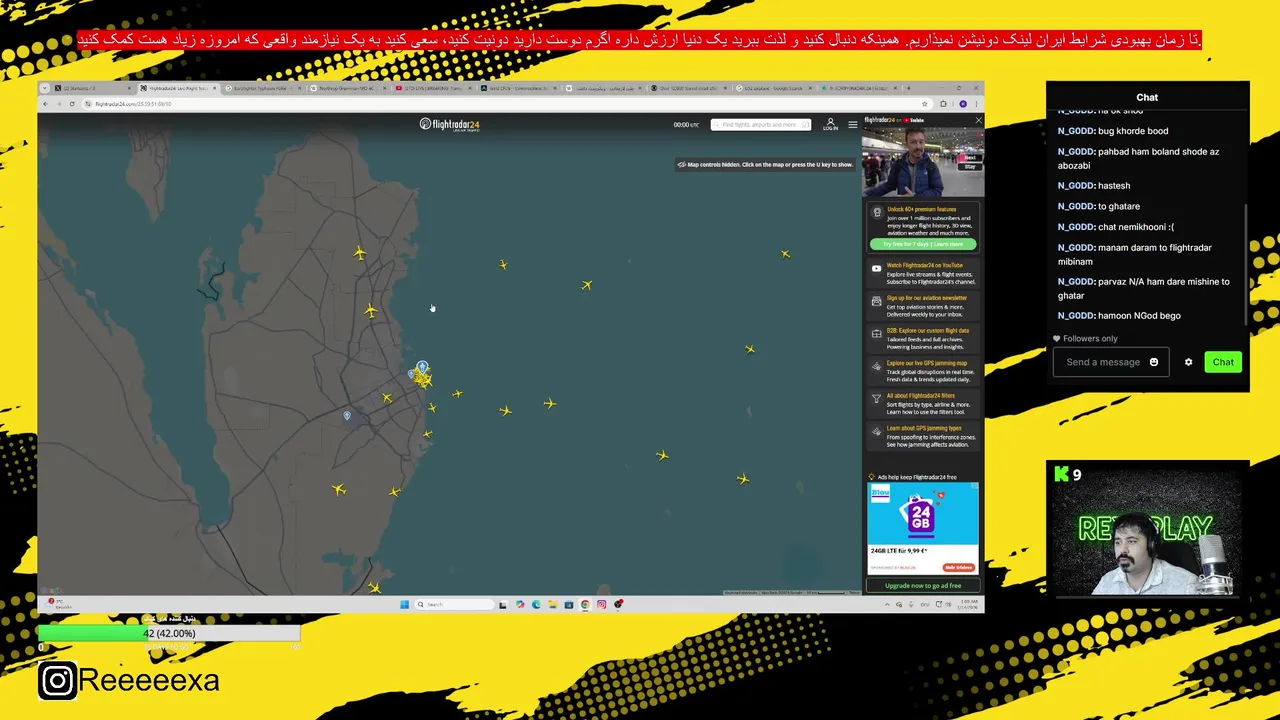Click 'Upgrade now to go ad free' button
Screen dimensions: 1280x720
(923, 586)
